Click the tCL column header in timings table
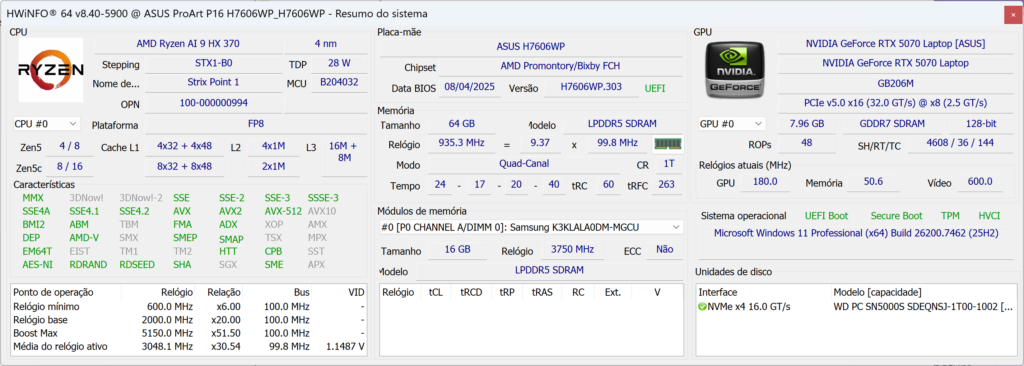This screenshot has height=366, width=1024. [435, 292]
